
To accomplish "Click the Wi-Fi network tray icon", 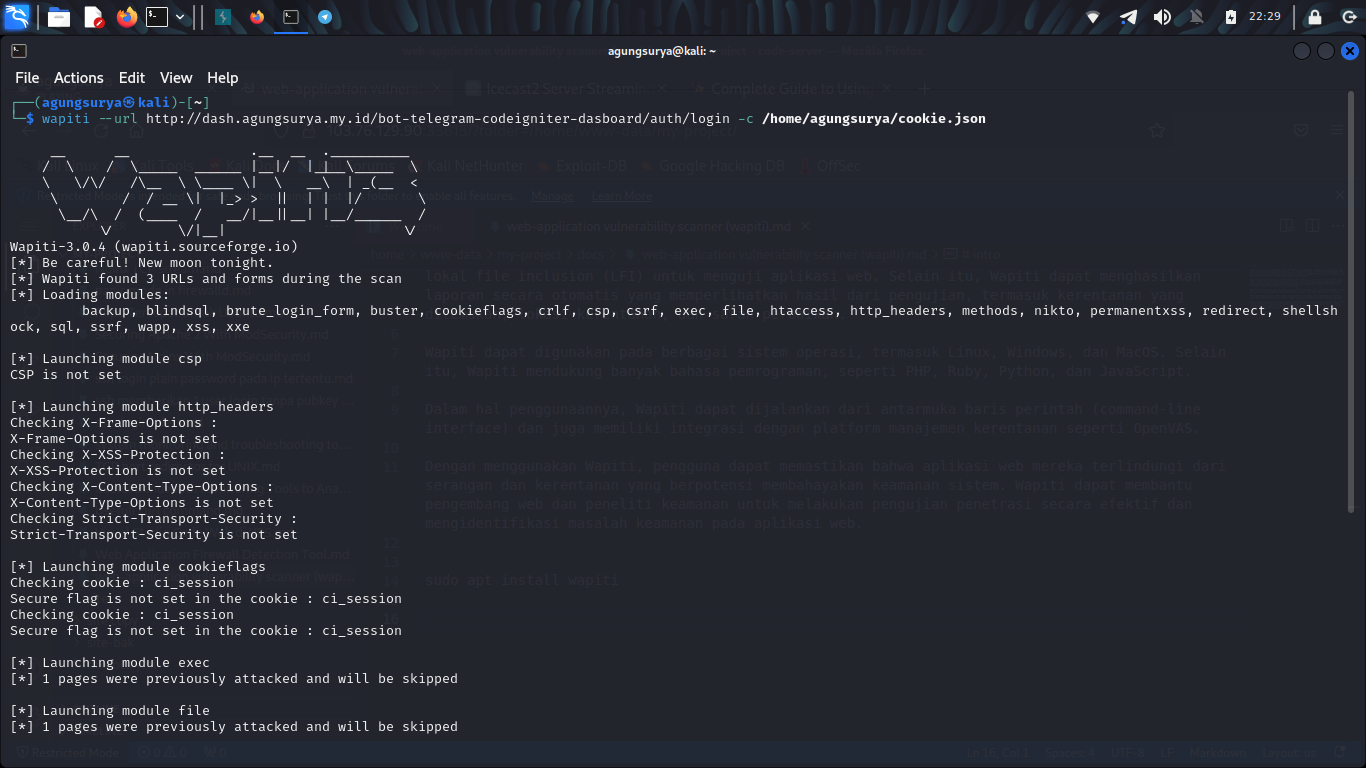I will point(1093,17).
